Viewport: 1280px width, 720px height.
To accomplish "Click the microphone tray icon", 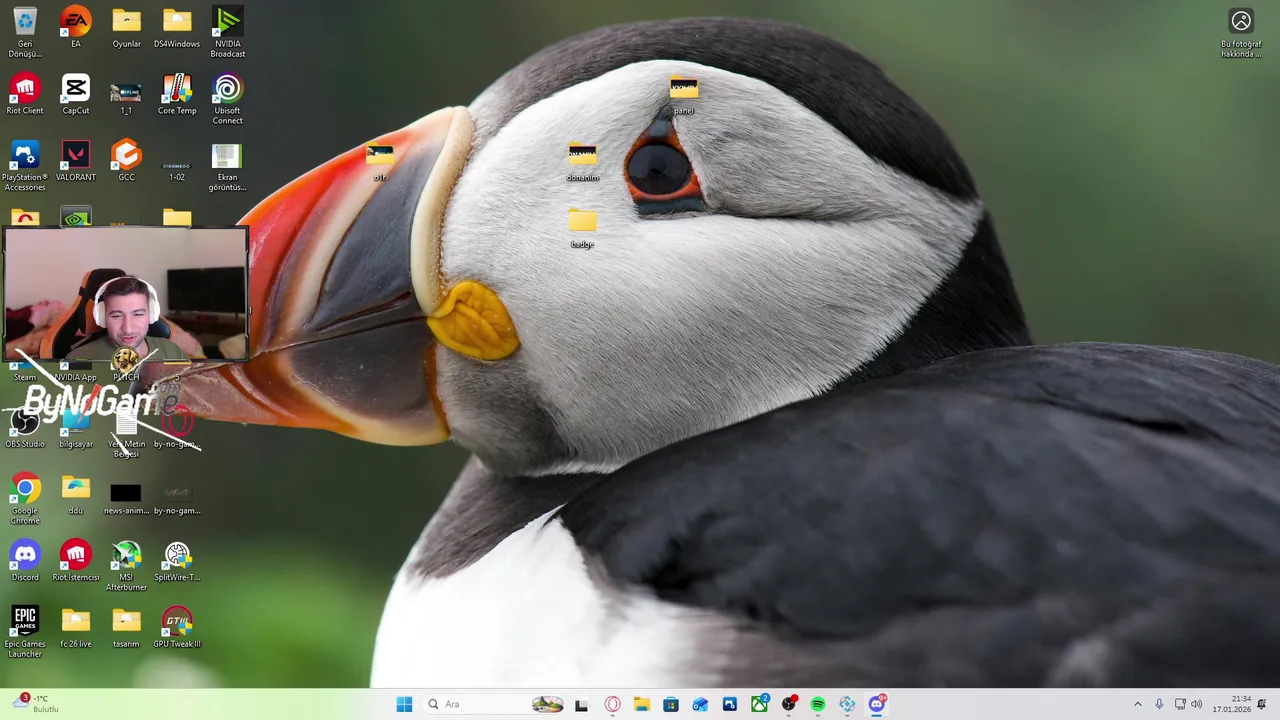I will 1159,704.
